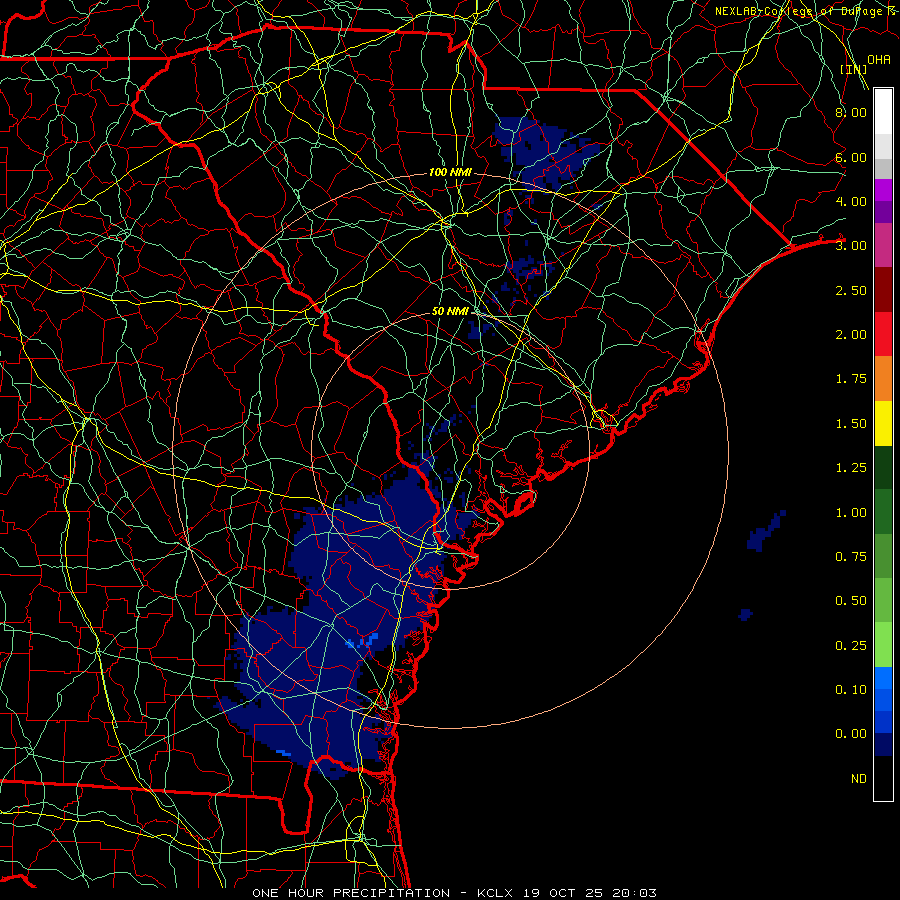This screenshot has width=900, height=900.
Task: Select the pink legend swatch beside 3.00
Action: coord(883,246)
